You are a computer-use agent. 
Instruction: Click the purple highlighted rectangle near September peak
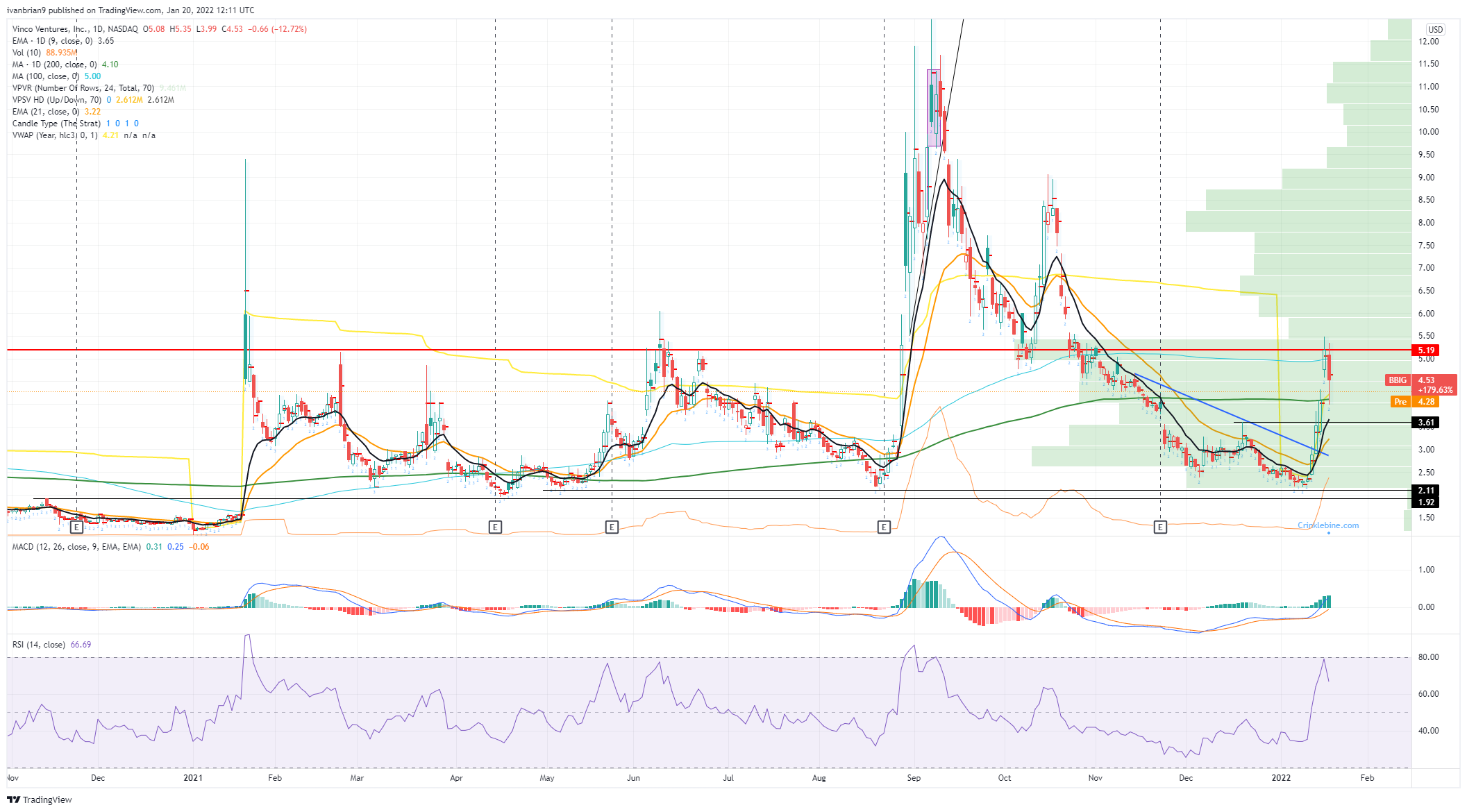[934, 108]
